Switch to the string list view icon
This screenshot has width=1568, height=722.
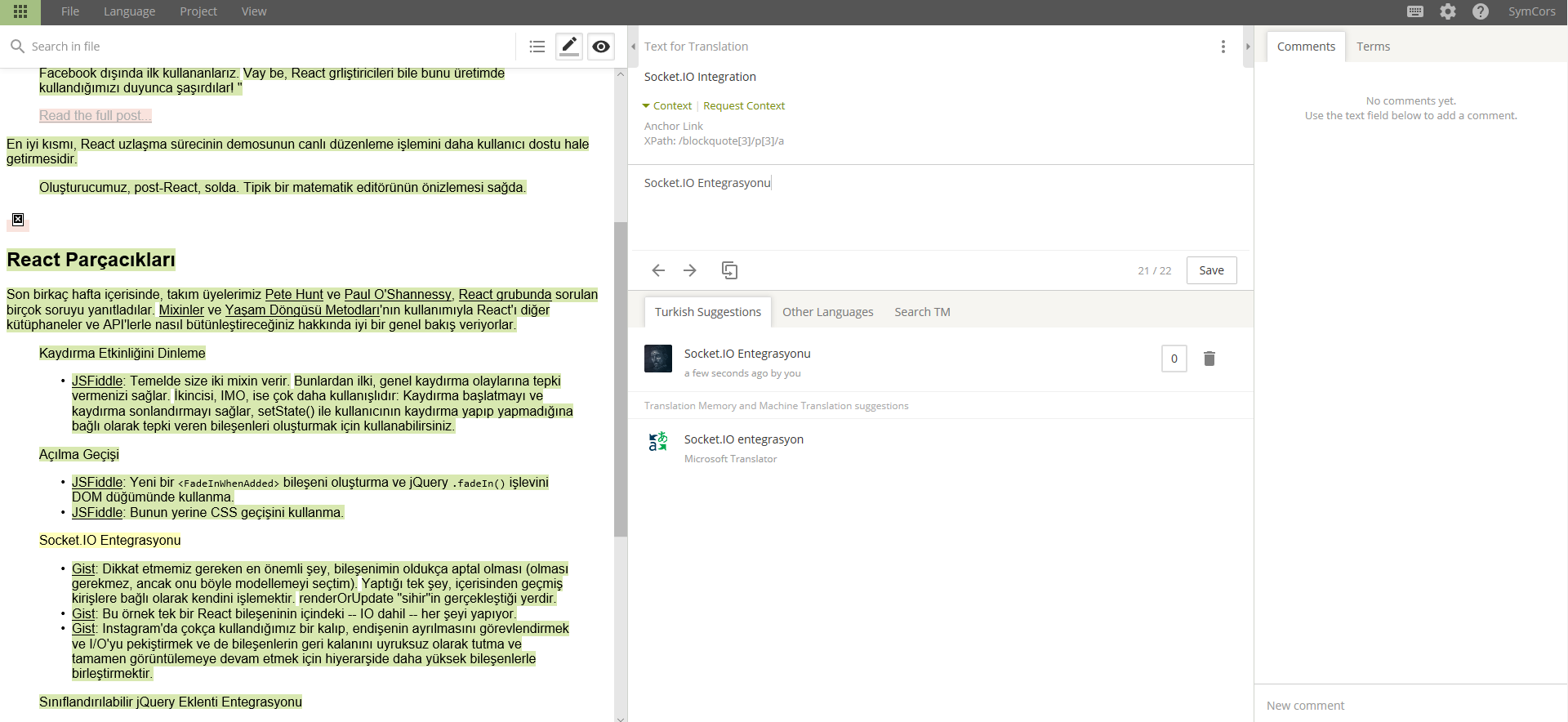[537, 47]
